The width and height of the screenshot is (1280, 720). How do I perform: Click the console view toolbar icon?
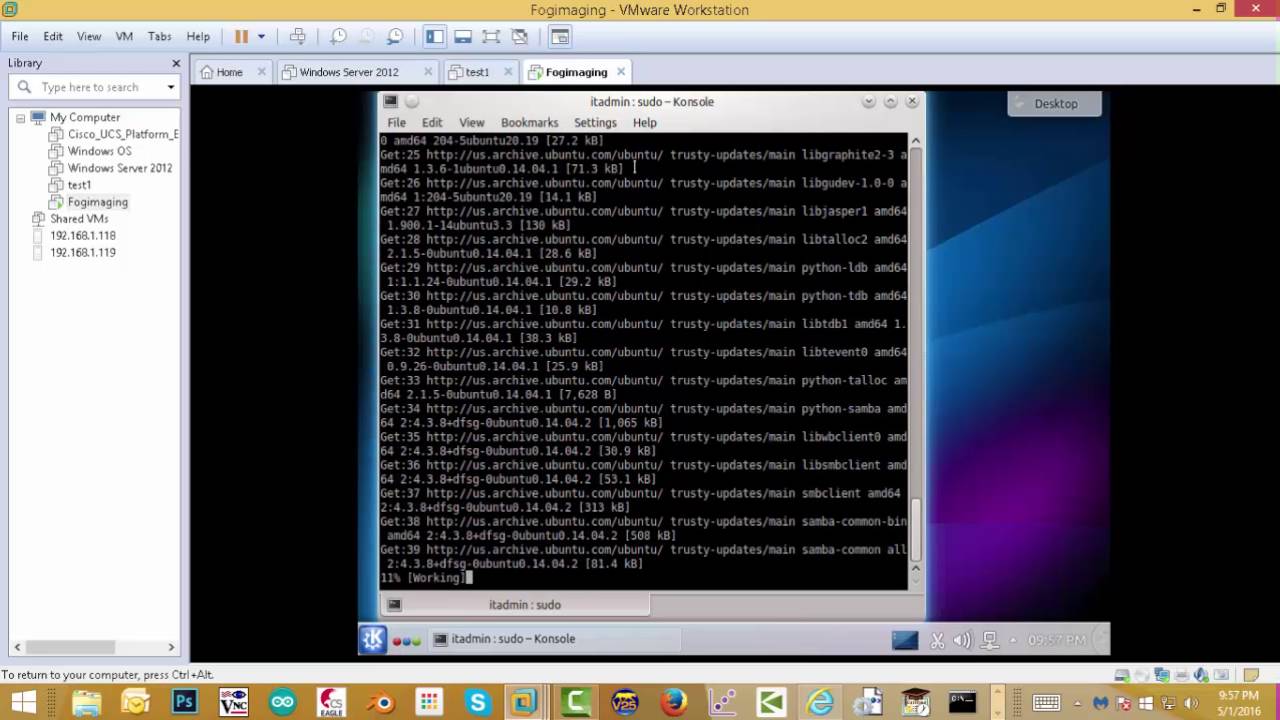tap(560, 36)
